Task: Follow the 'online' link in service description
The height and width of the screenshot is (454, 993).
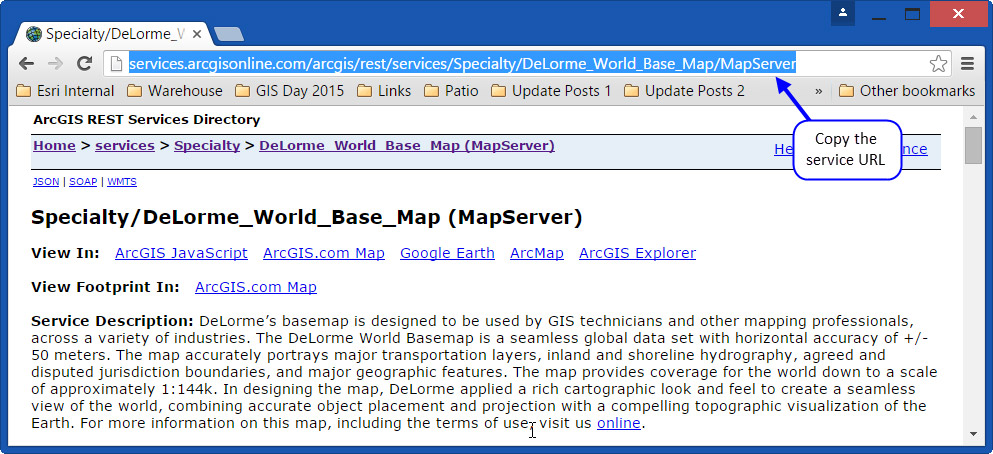Action: click(619, 423)
